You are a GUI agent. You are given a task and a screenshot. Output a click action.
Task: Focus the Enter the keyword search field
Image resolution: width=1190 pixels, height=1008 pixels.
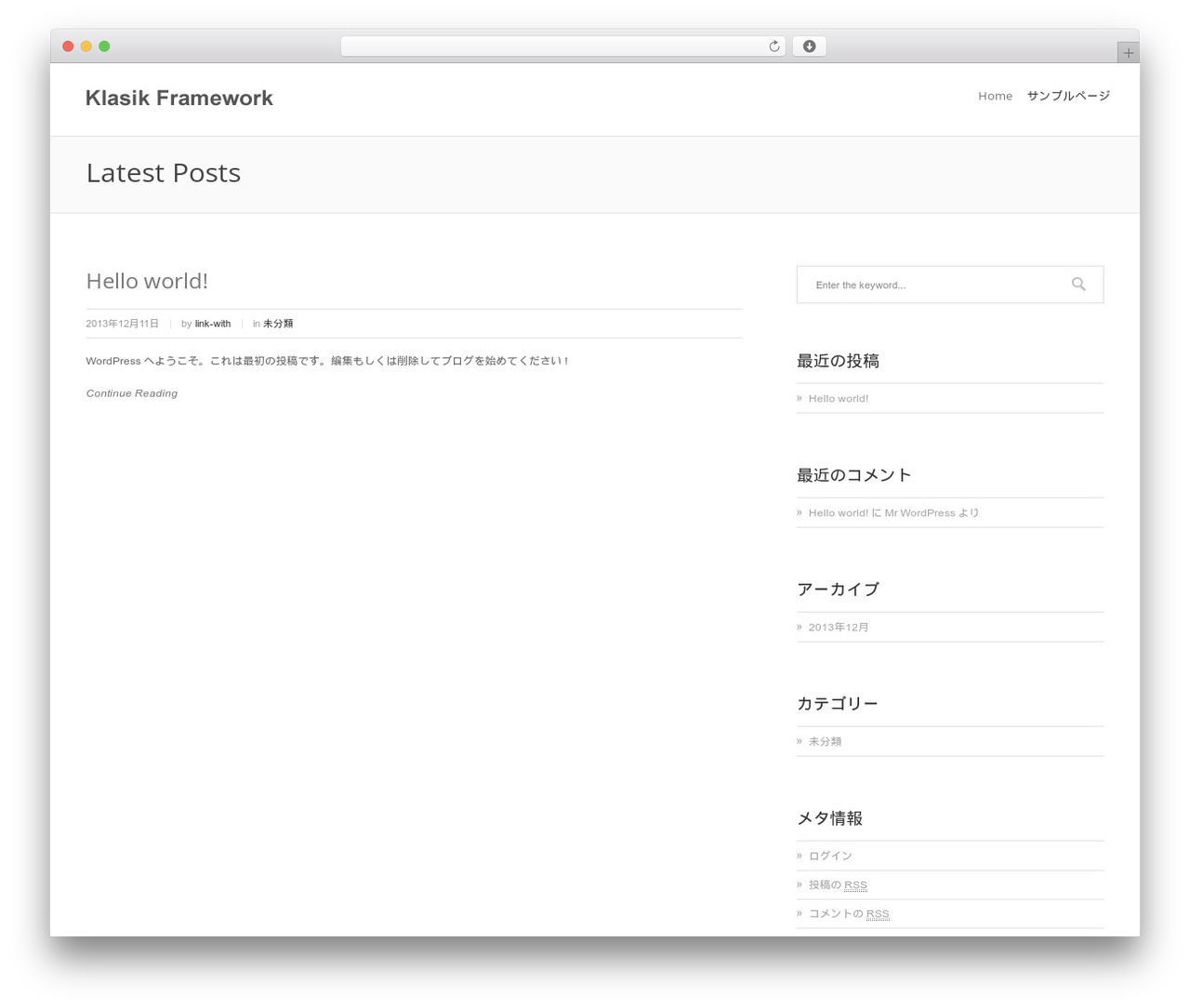pyautogui.click(x=950, y=285)
